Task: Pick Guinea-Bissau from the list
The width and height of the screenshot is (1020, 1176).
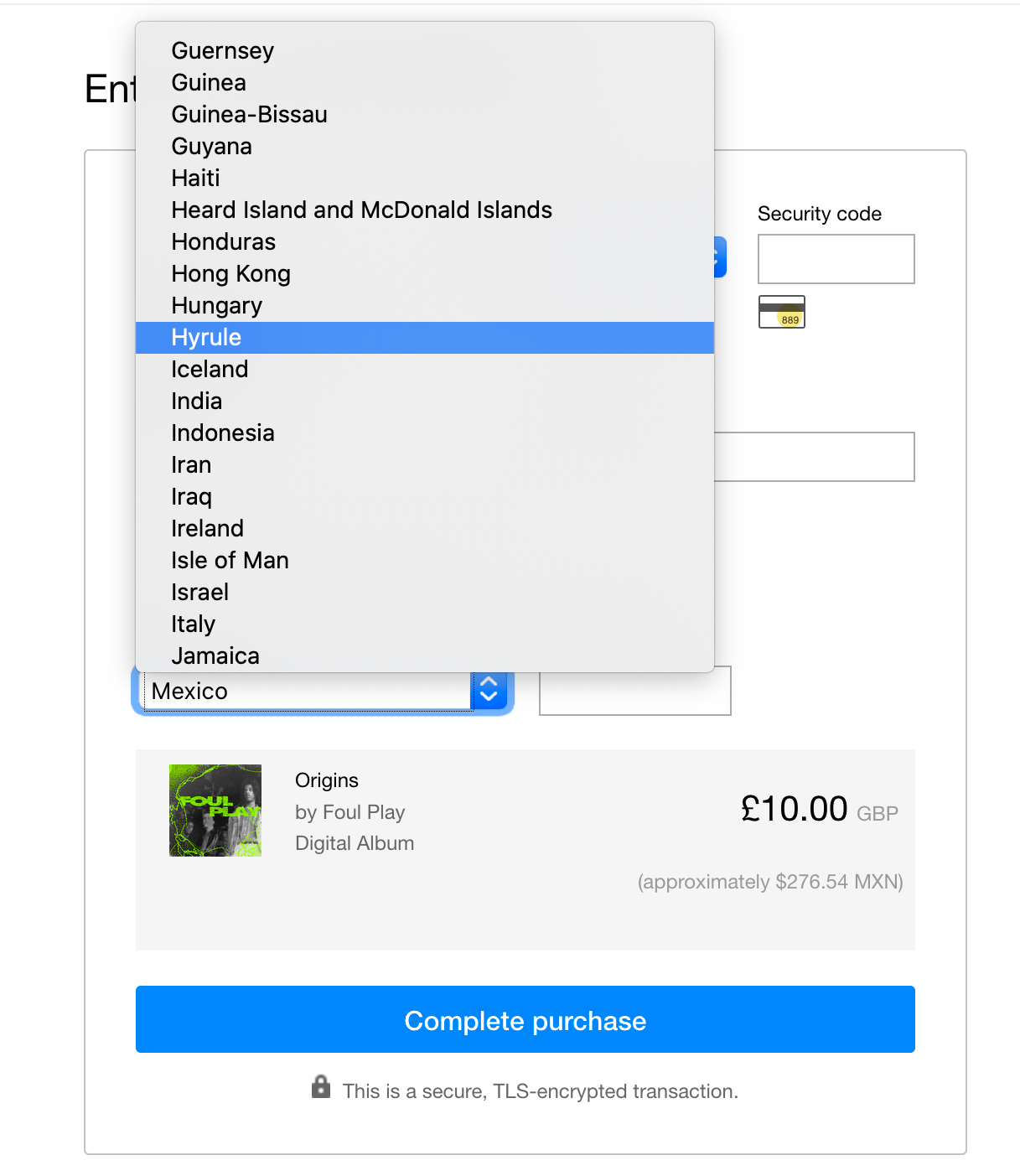Action: point(425,115)
